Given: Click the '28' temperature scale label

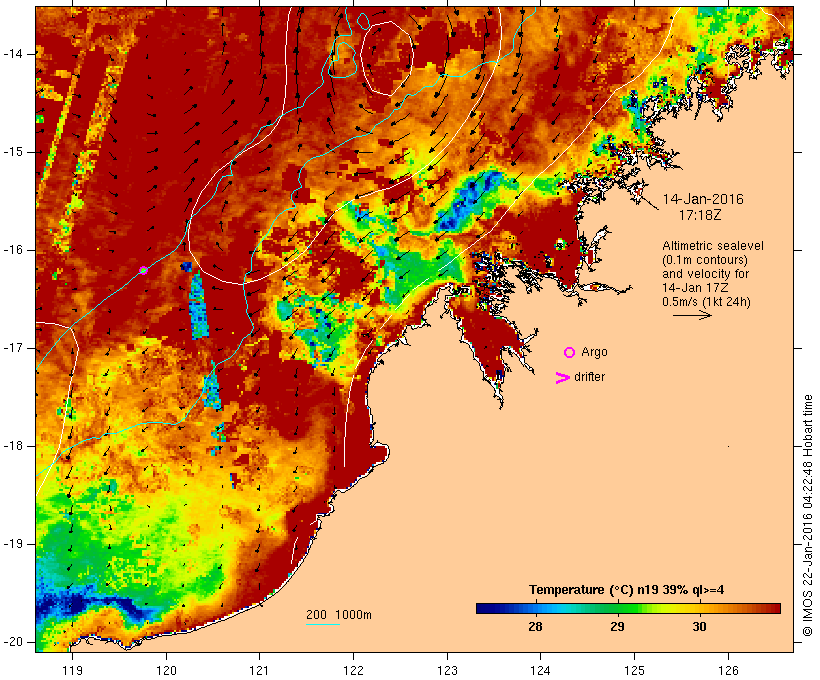Looking at the screenshot, I should point(535,626).
